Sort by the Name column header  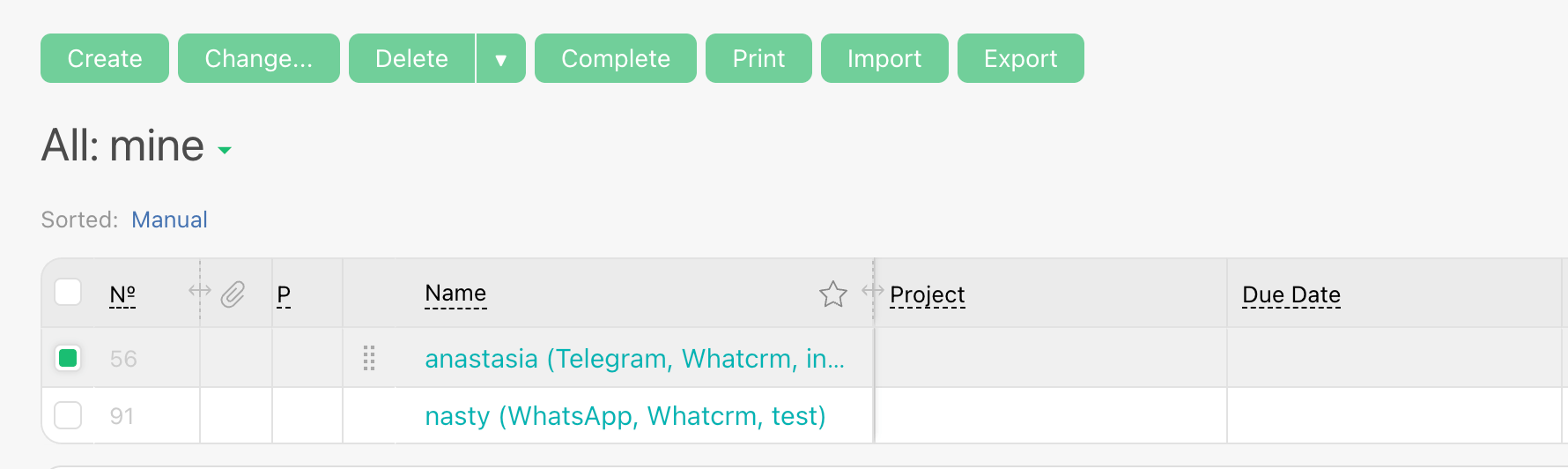click(x=455, y=294)
